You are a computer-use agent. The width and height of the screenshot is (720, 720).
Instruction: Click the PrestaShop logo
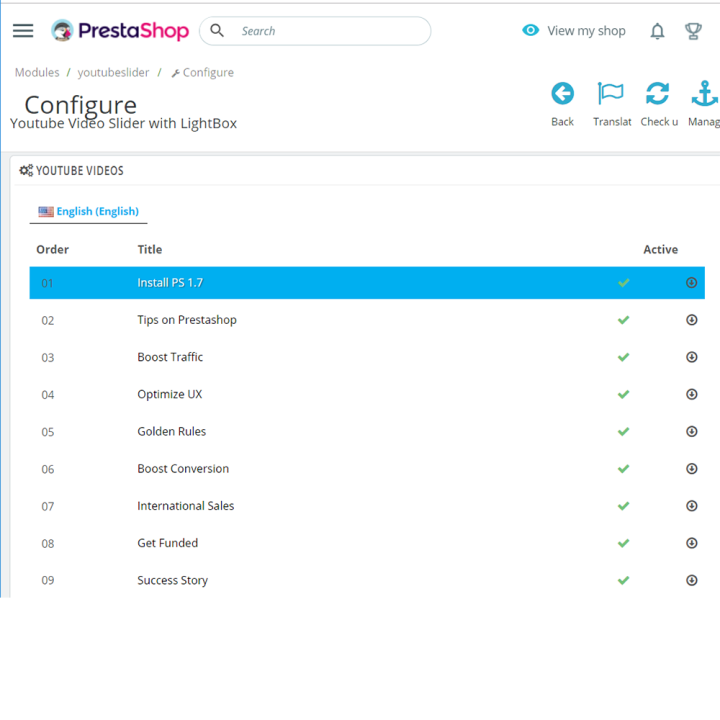120,31
